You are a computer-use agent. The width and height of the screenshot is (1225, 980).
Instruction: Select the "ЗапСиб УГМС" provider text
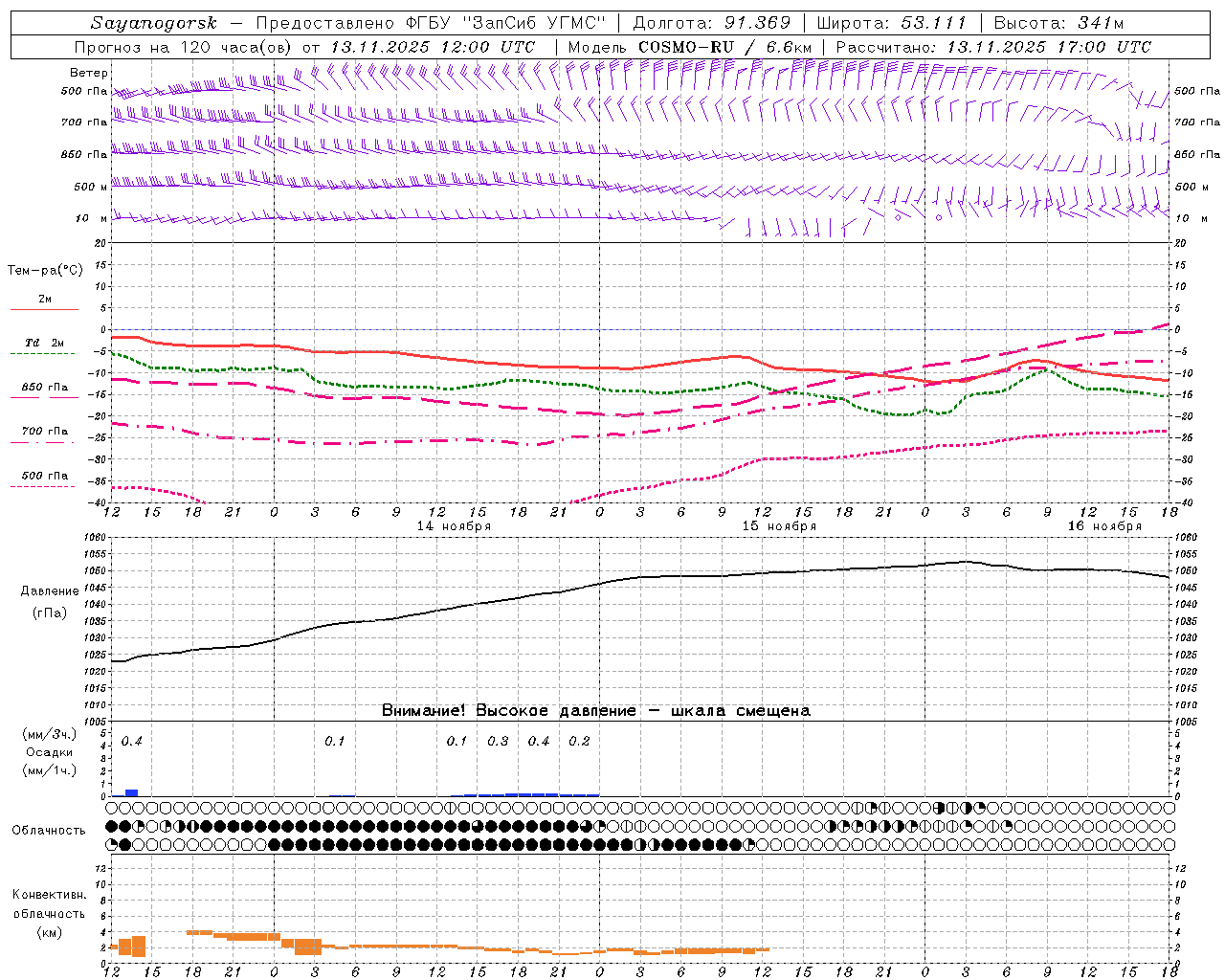[535, 23]
